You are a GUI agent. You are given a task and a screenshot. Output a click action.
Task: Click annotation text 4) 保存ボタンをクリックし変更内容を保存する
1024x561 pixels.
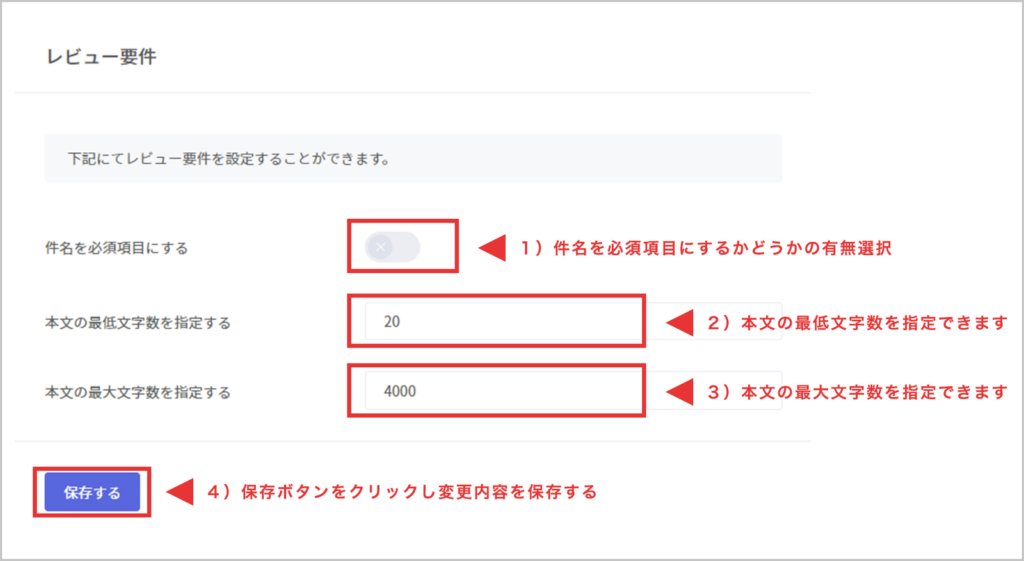tap(402, 491)
